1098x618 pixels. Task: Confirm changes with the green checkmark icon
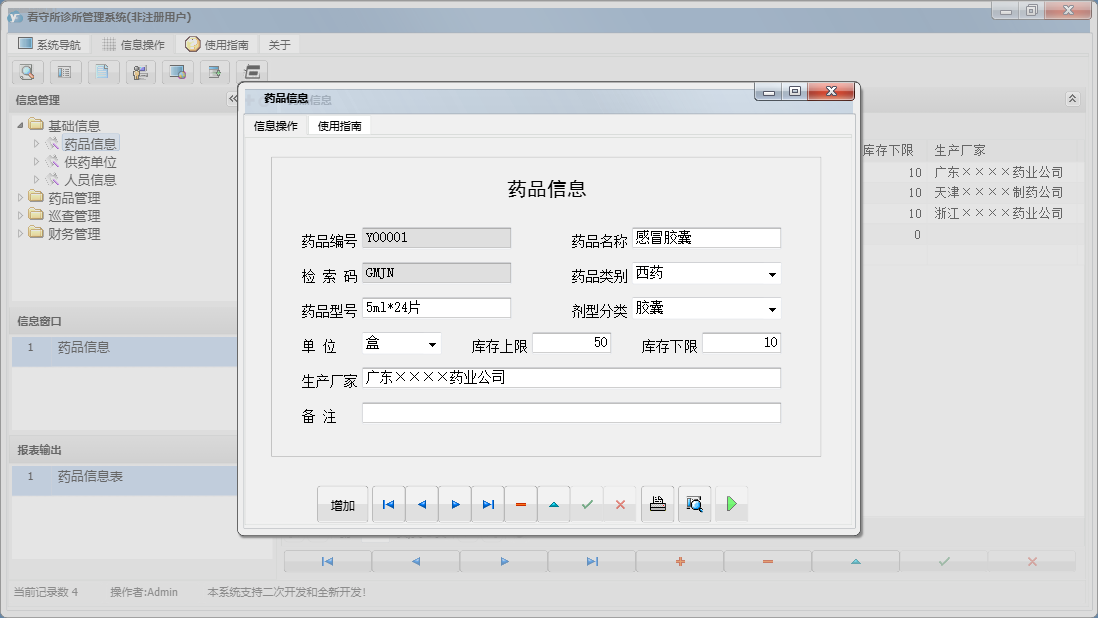tap(587, 504)
